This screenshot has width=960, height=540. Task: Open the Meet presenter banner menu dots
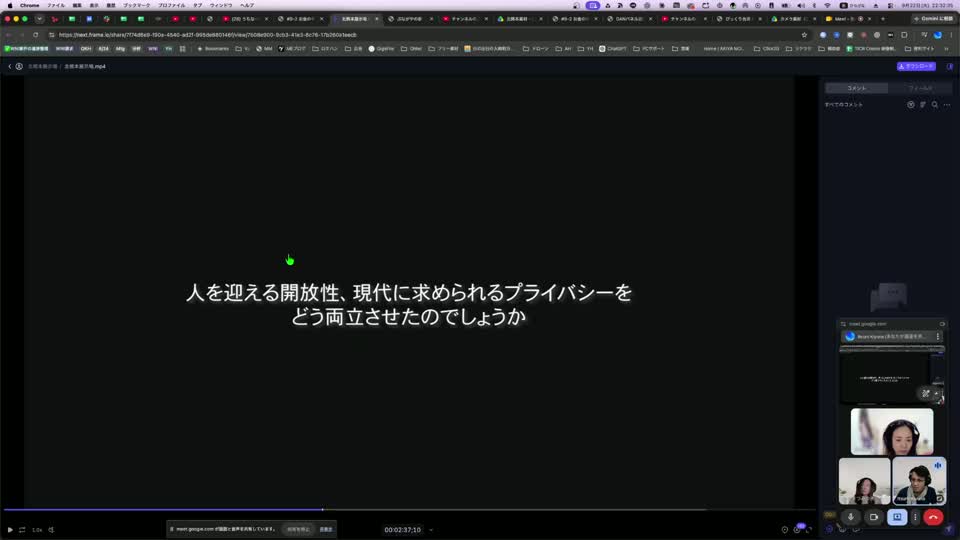(x=937, y=336)
